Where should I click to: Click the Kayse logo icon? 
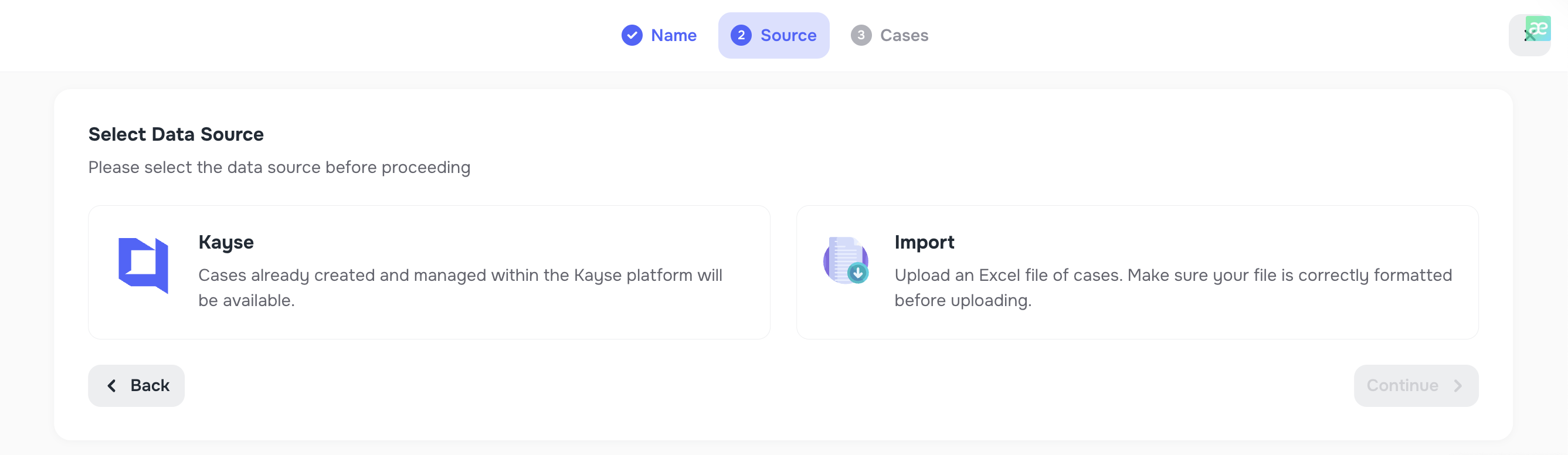tap(143, 265)
